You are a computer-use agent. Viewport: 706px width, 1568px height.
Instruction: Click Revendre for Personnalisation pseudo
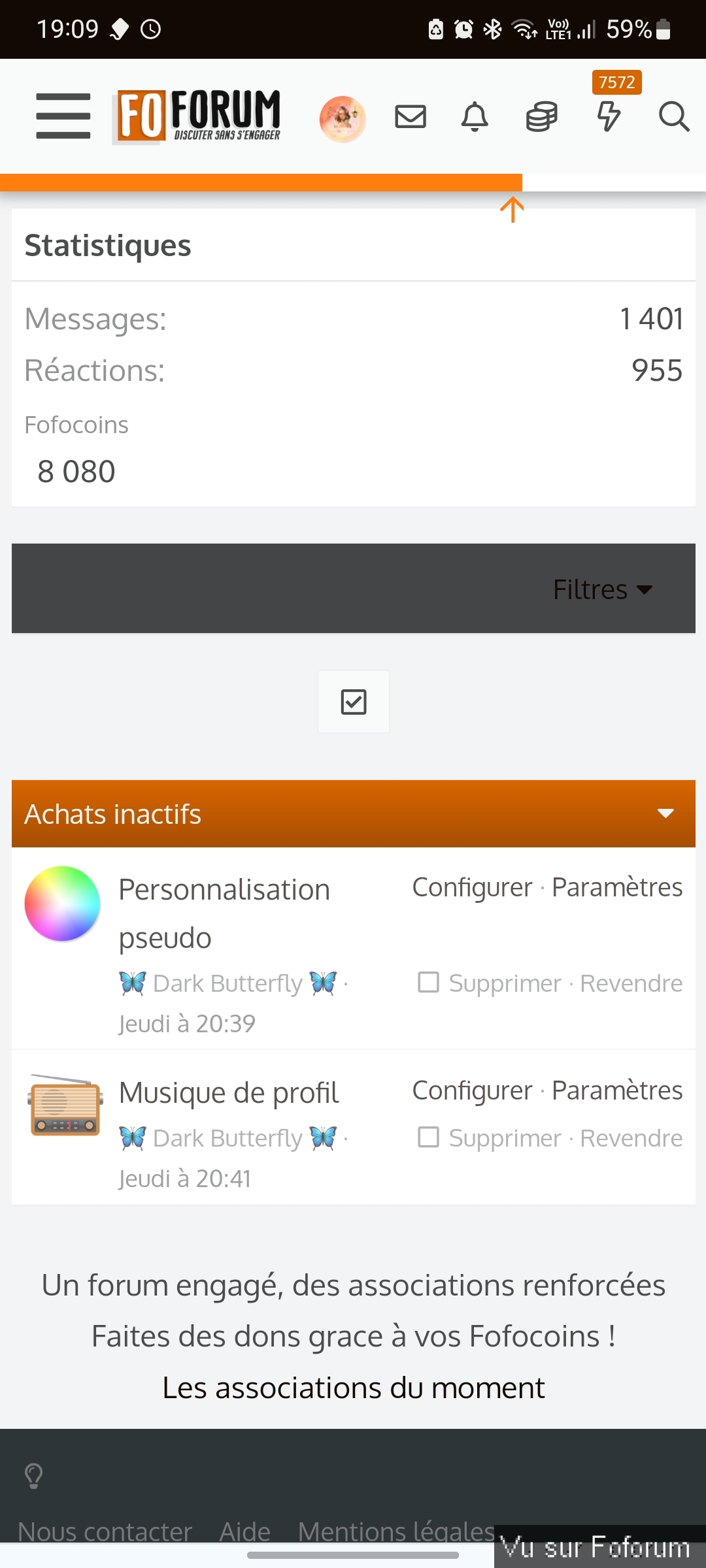[x=631, y=983]
